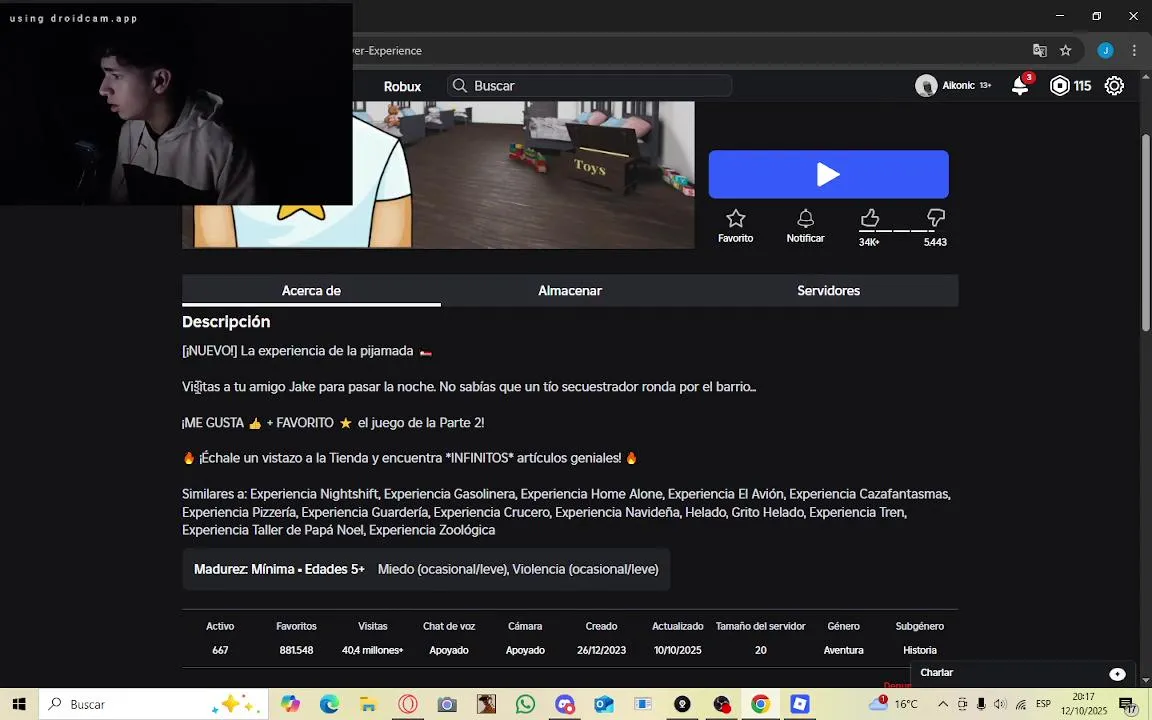Dislike the game with thumbs-down icon
Screen dimensions: 1152x720
[x=935, y=217]
